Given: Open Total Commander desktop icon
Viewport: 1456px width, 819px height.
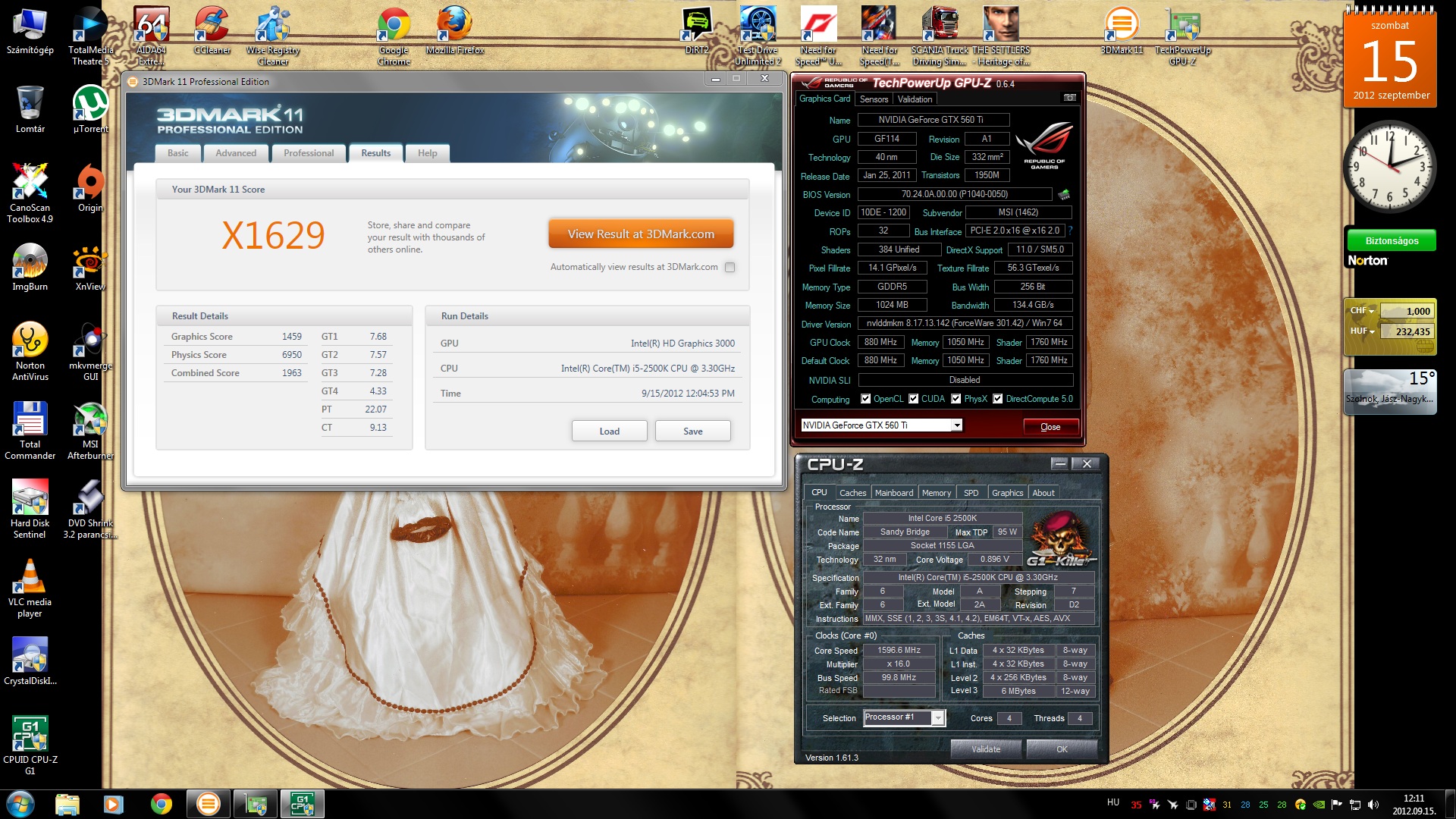Looking at the screenshot, I should [30, 430].
